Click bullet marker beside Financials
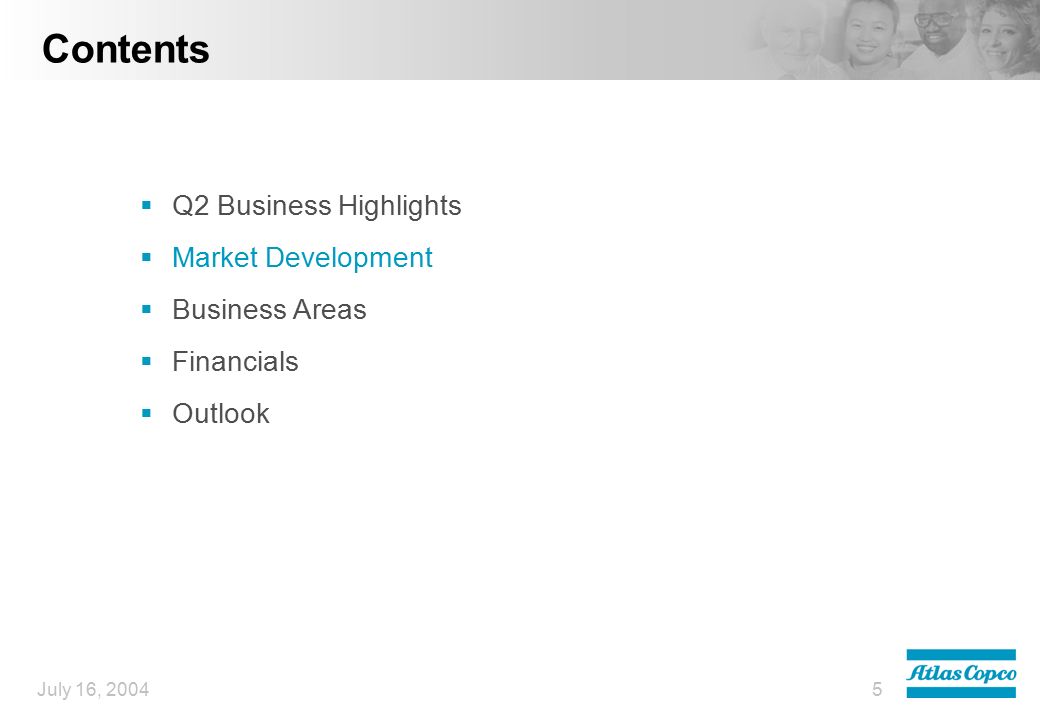1040x720 pixels. point(147,361)
